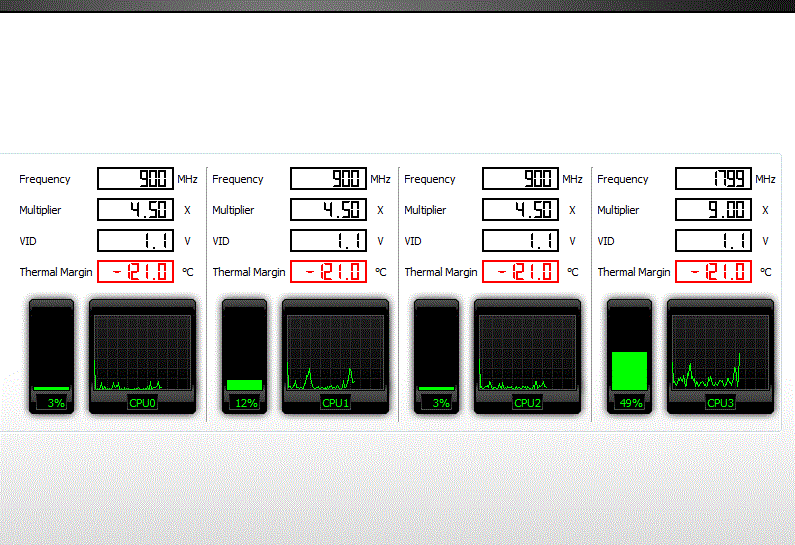795x545 pixels.
Task: Click the CPU1 frequency value field
Action: [x=328, y=178]
